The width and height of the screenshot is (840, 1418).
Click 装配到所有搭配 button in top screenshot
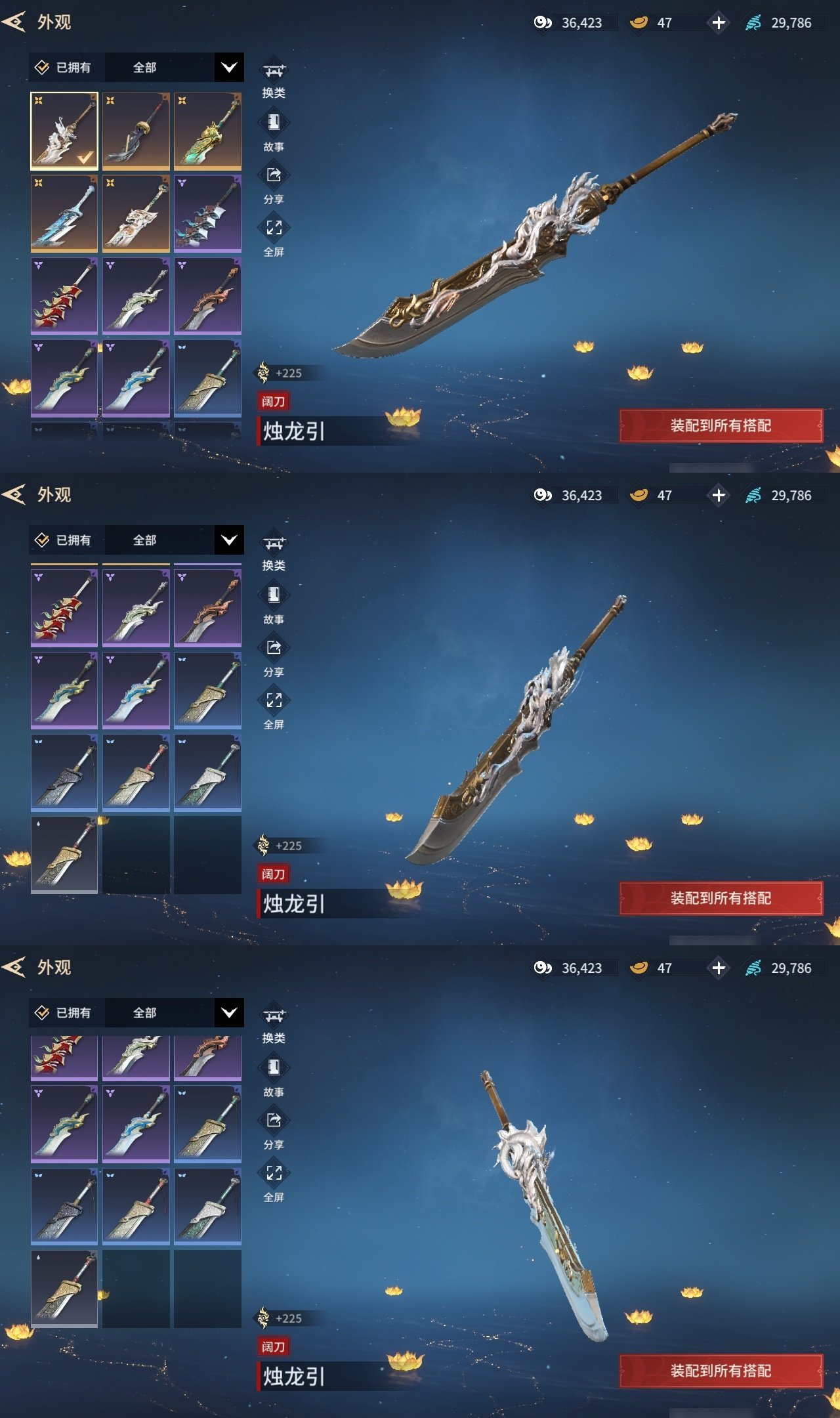point(721,425)
